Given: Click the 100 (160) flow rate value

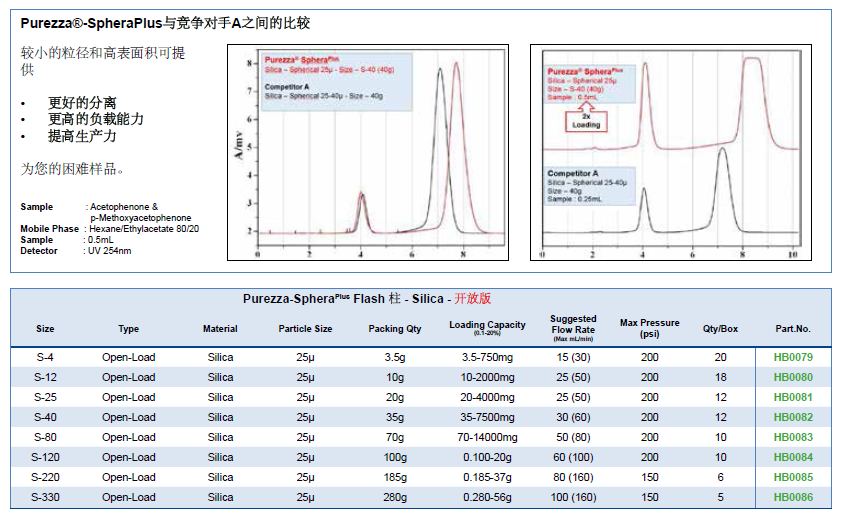Looking at the screenshot, I should (x=573, y=497).
